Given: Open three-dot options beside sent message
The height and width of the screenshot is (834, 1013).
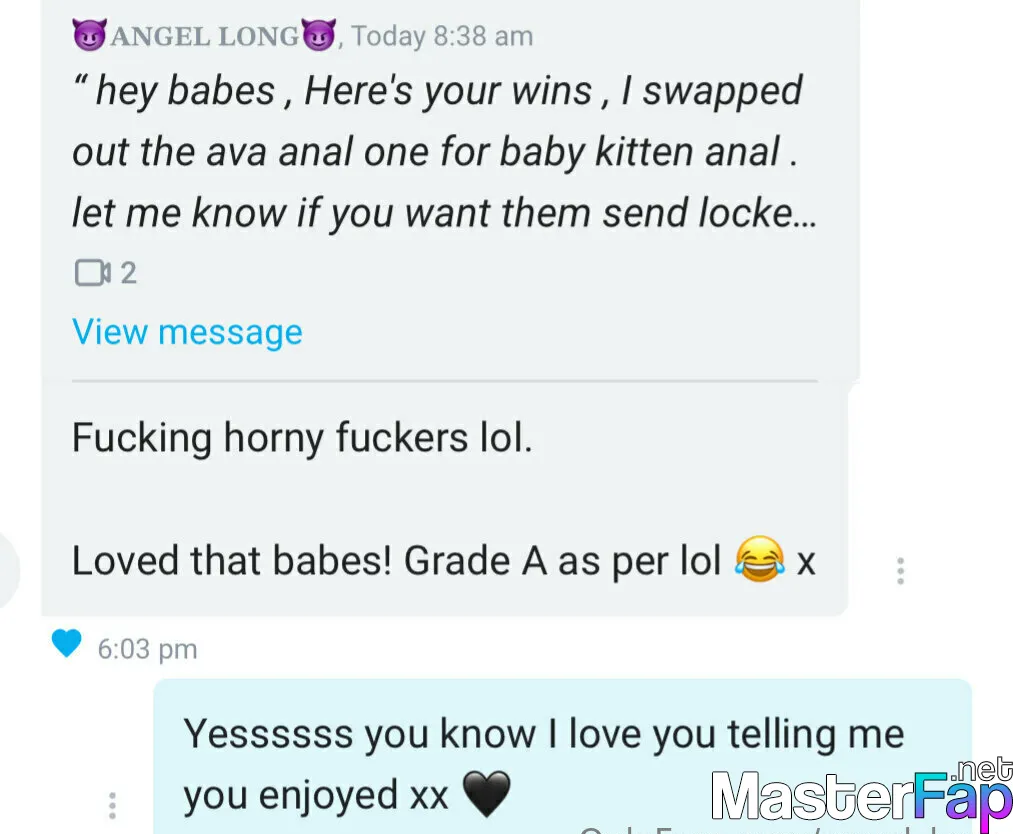Looking at the screenshot, I should pyautogui.click(x=112, y=806).
